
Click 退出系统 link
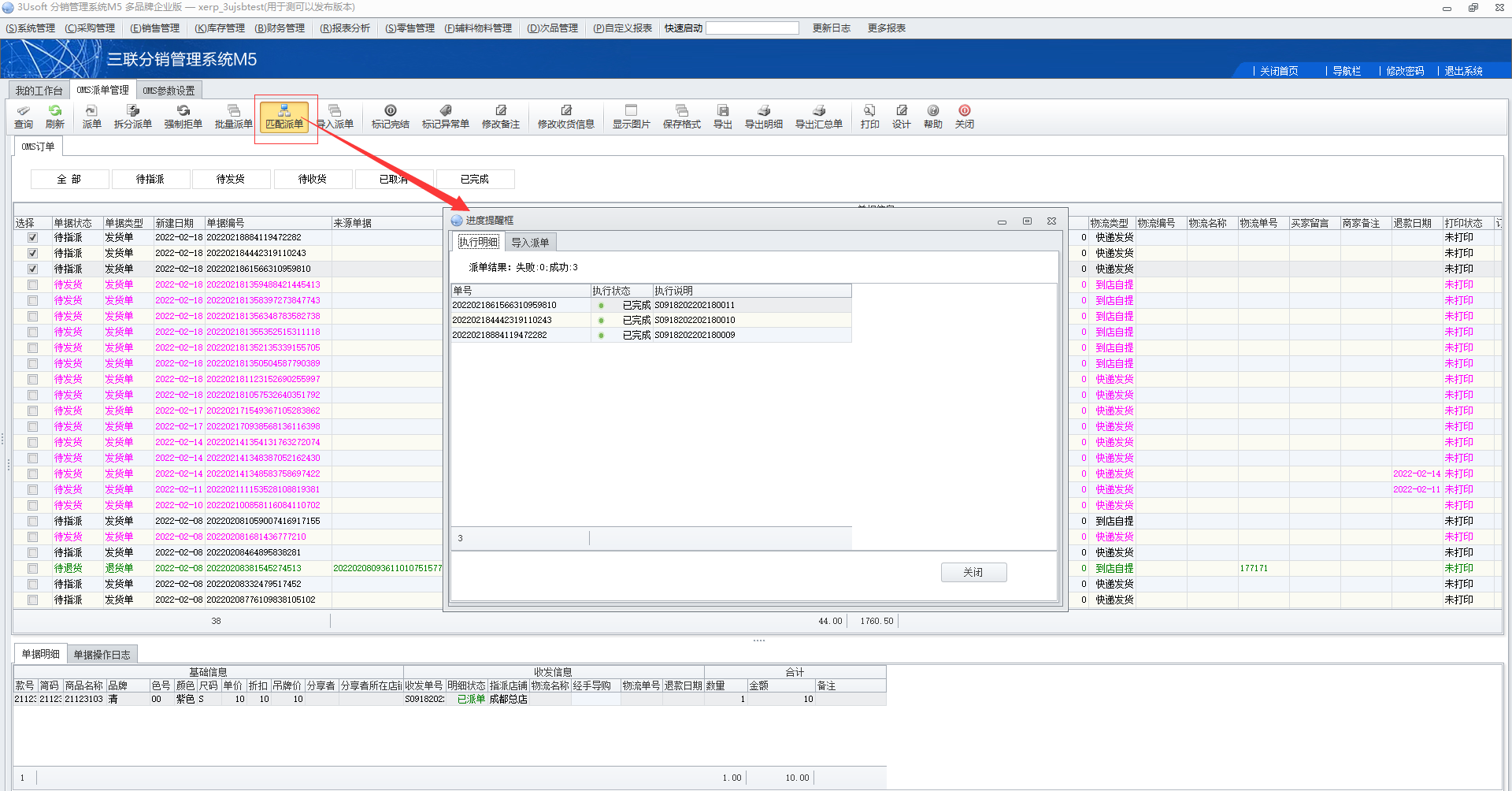(1463, 71)
